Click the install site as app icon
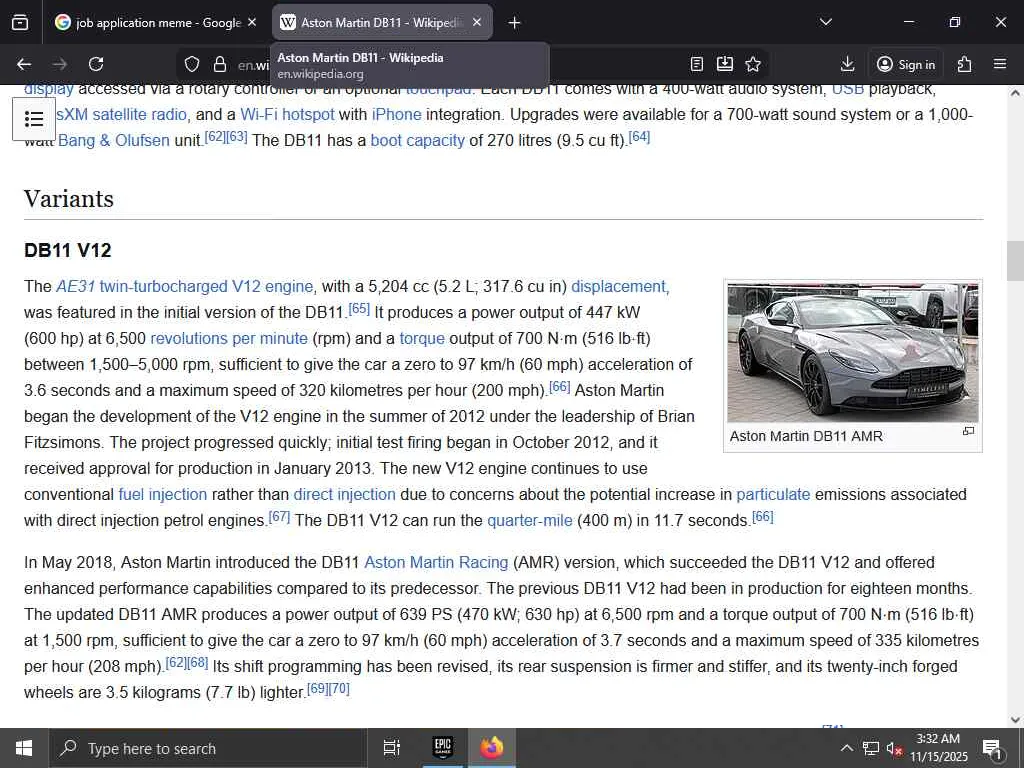The image size is (1024, 768). pos(725,64)
